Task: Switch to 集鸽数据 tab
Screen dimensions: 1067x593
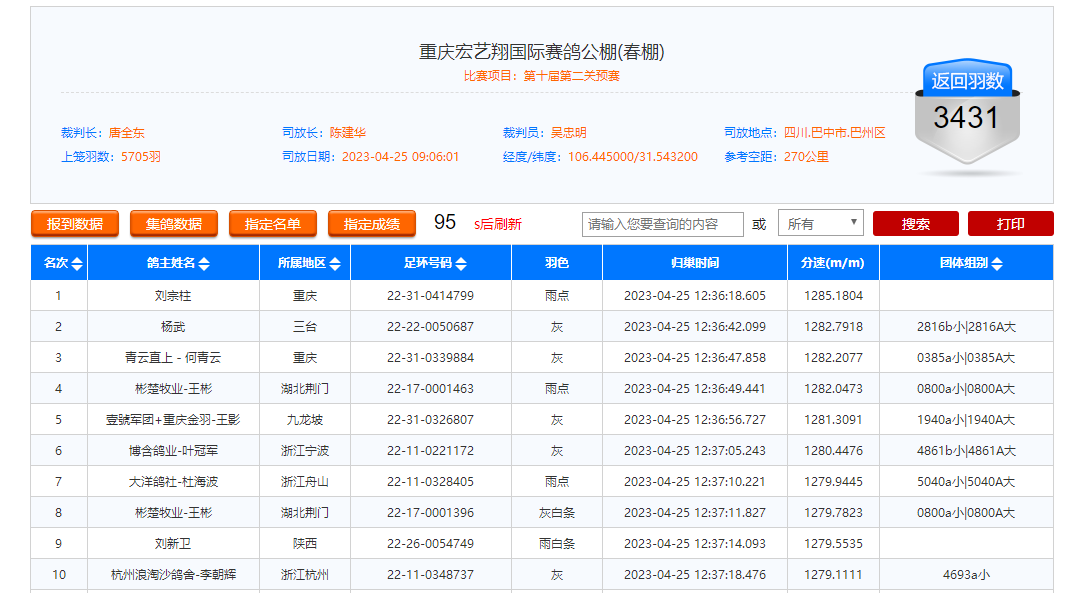Action: point(173,224)
